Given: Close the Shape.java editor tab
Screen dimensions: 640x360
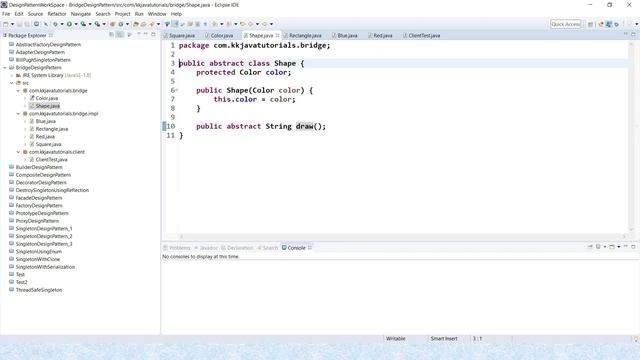Looking at the screenshot, I should click(278, 36).
